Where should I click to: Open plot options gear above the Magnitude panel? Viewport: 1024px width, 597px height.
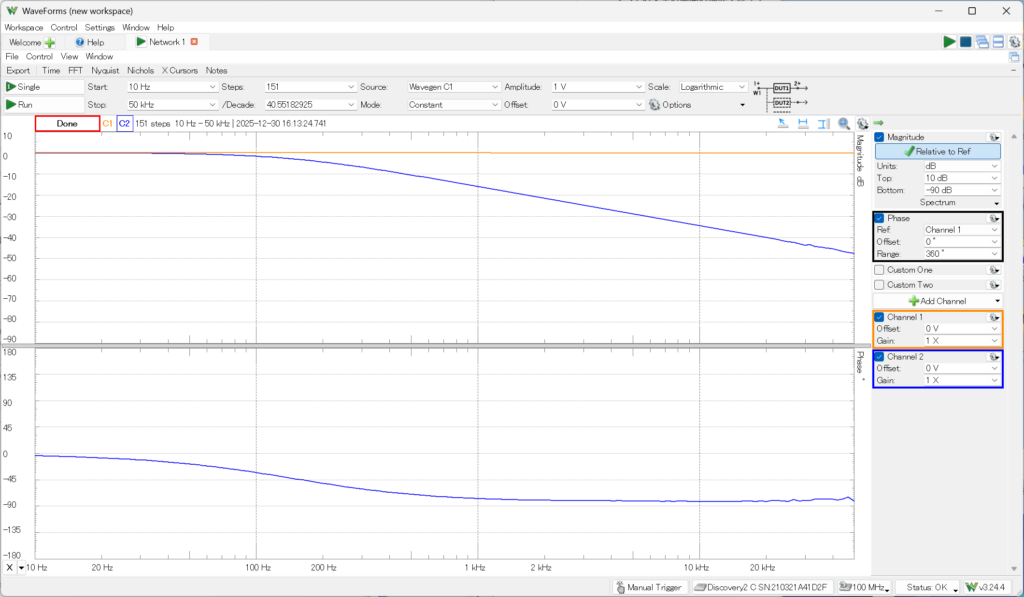coord(862,124)
